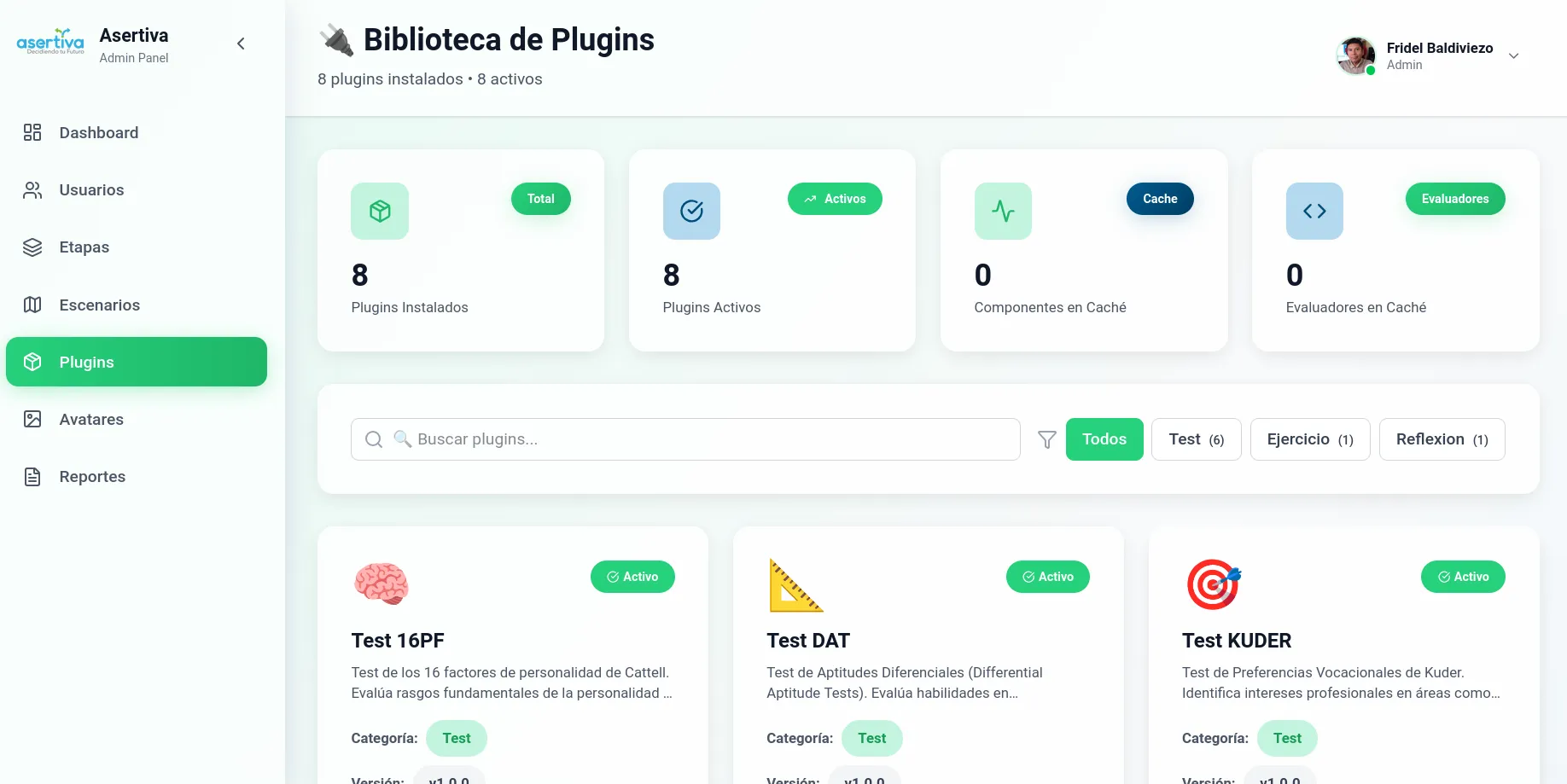Screen dimensions: 1567x784
Task: Go to Usuarios in the sidebar
Action: 91,190
